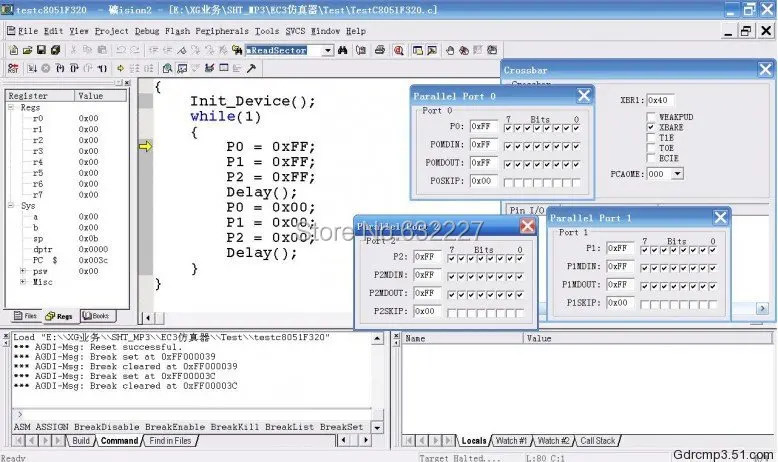Image resolution: width=778 pixels, height=462 pixels.
Task: Click the Step Over debug icon
Action: (x=74, y=68)
